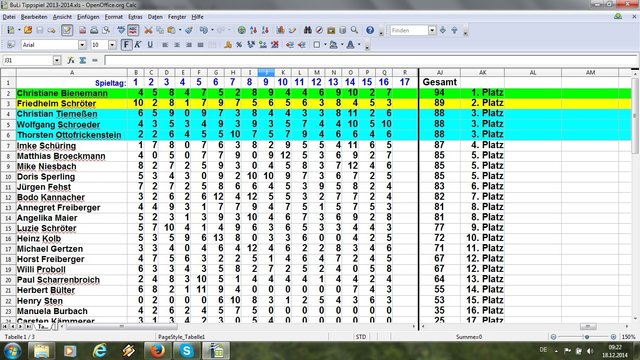Sort ascending with toolbar icon
This screenshot has height=360, width=640.
pos(253,30)
